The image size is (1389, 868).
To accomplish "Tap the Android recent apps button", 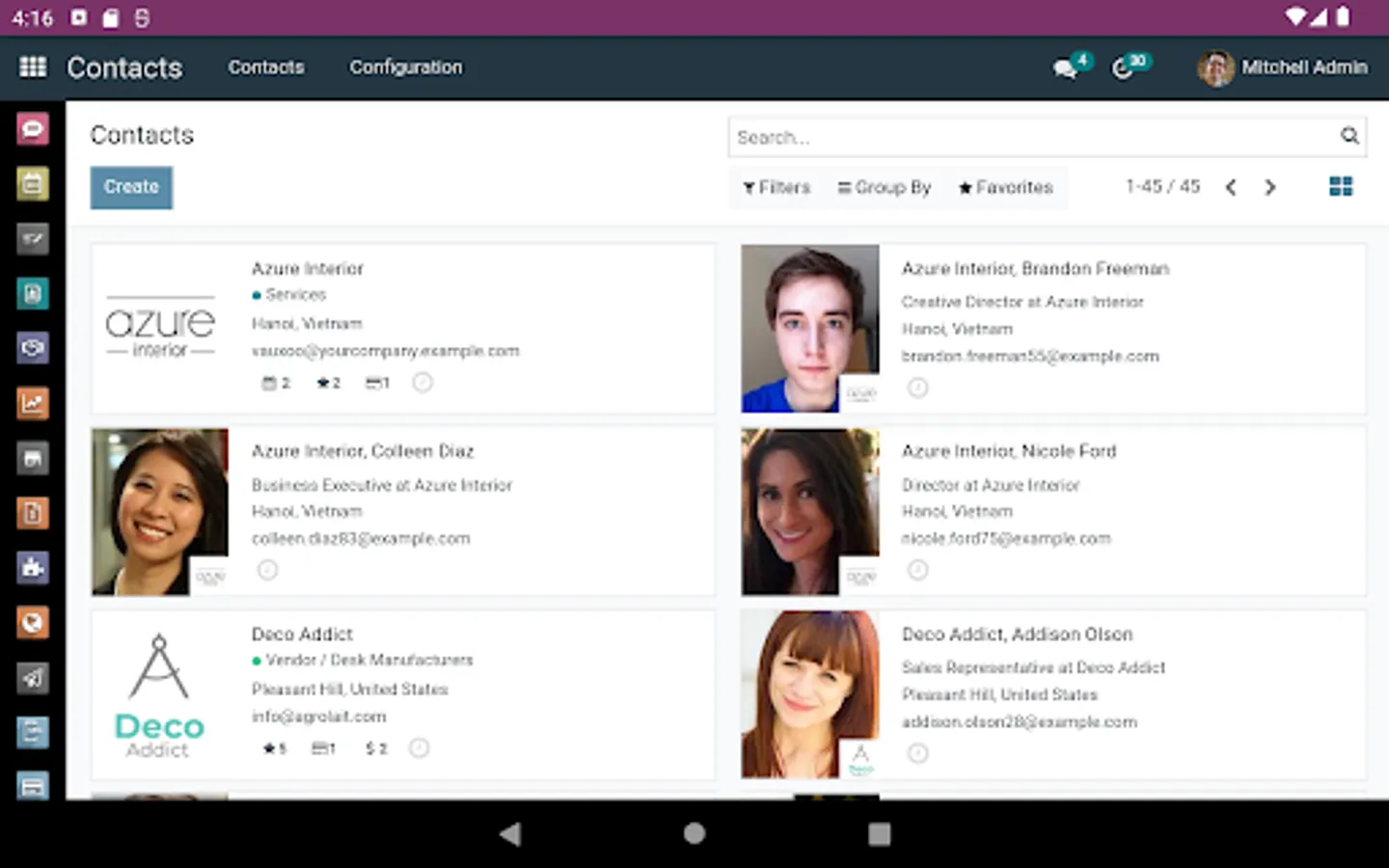I will [880, 834].
